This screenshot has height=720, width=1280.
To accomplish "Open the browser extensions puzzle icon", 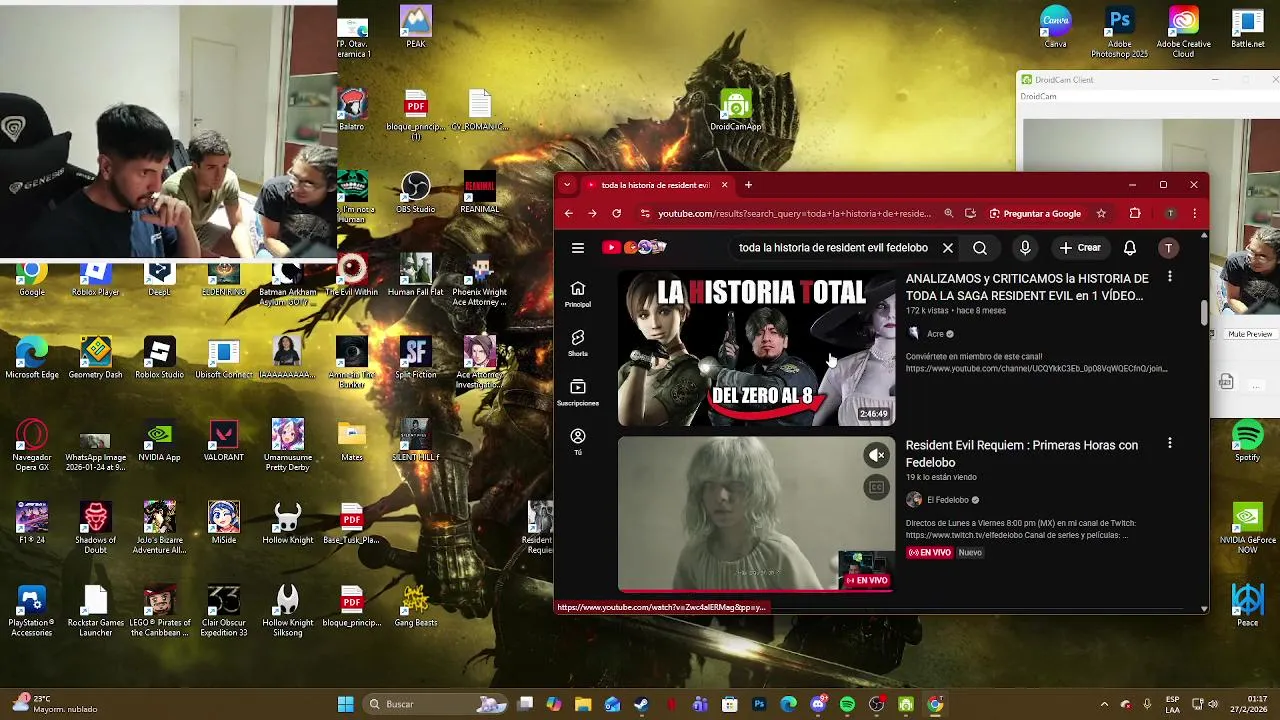I will click(1135, 213).
